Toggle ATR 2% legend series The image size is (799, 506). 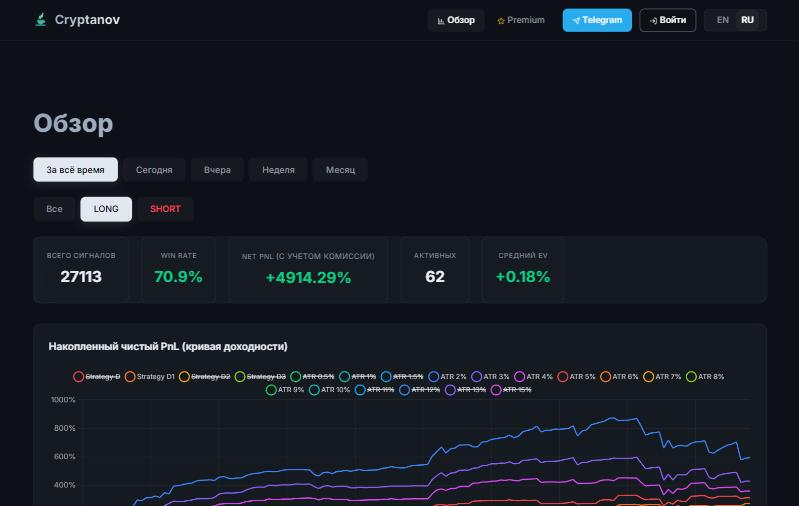(447, 377)
